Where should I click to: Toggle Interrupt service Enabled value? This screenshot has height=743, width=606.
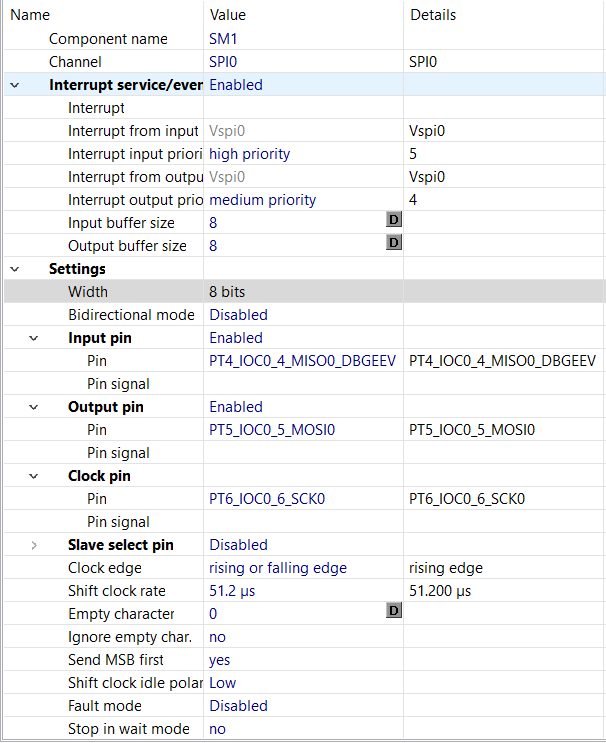(x=236, y=85)
